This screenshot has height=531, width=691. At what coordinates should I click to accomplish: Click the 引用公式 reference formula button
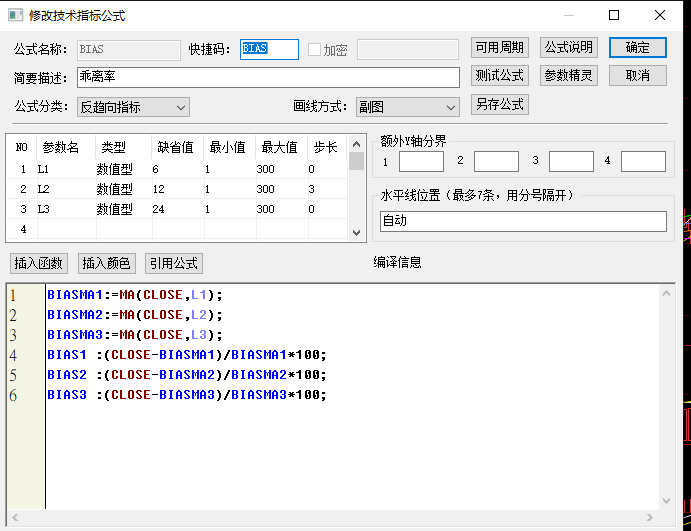click(x=174, y=263)
